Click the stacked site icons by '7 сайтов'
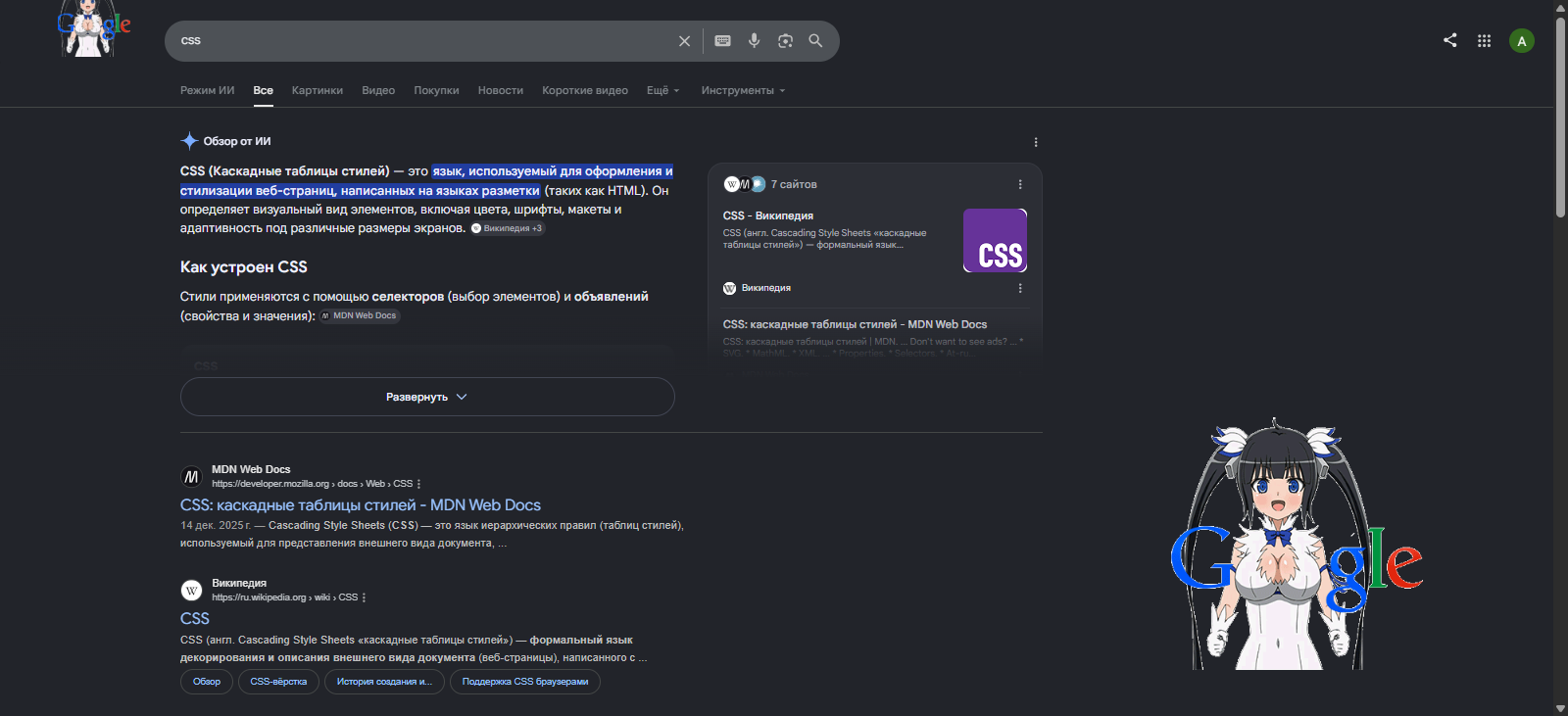Screen dimensions: 1568x716 745,184
